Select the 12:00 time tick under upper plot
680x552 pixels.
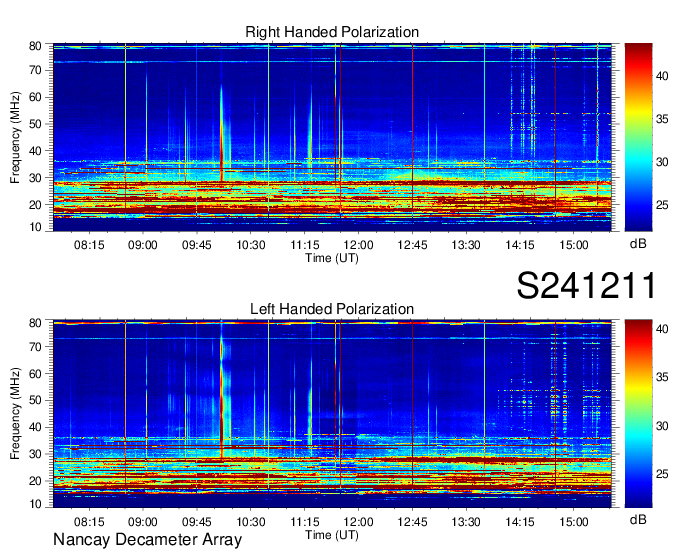point(359,245)
